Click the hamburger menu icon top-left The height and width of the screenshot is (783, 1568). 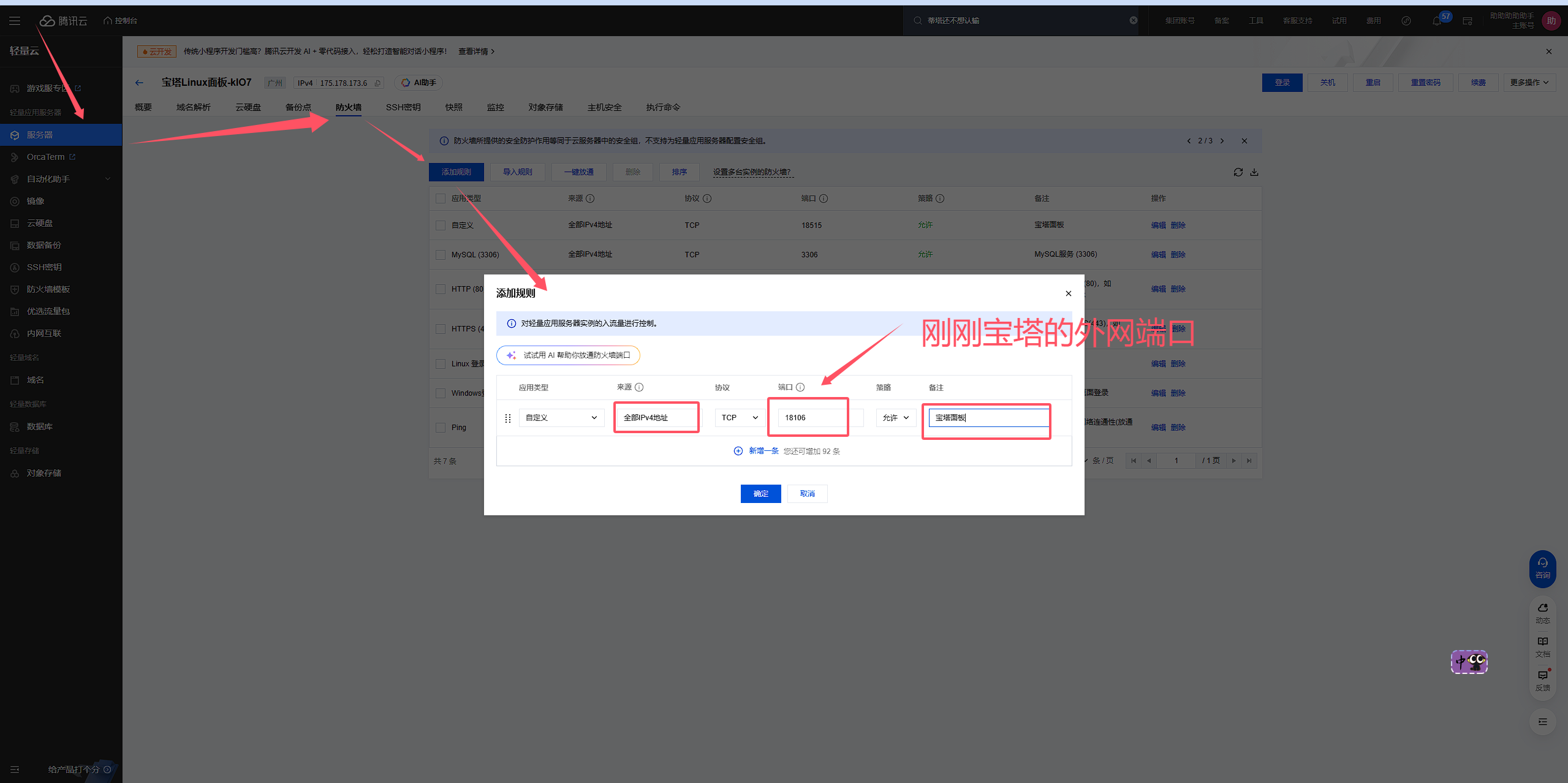15,21
